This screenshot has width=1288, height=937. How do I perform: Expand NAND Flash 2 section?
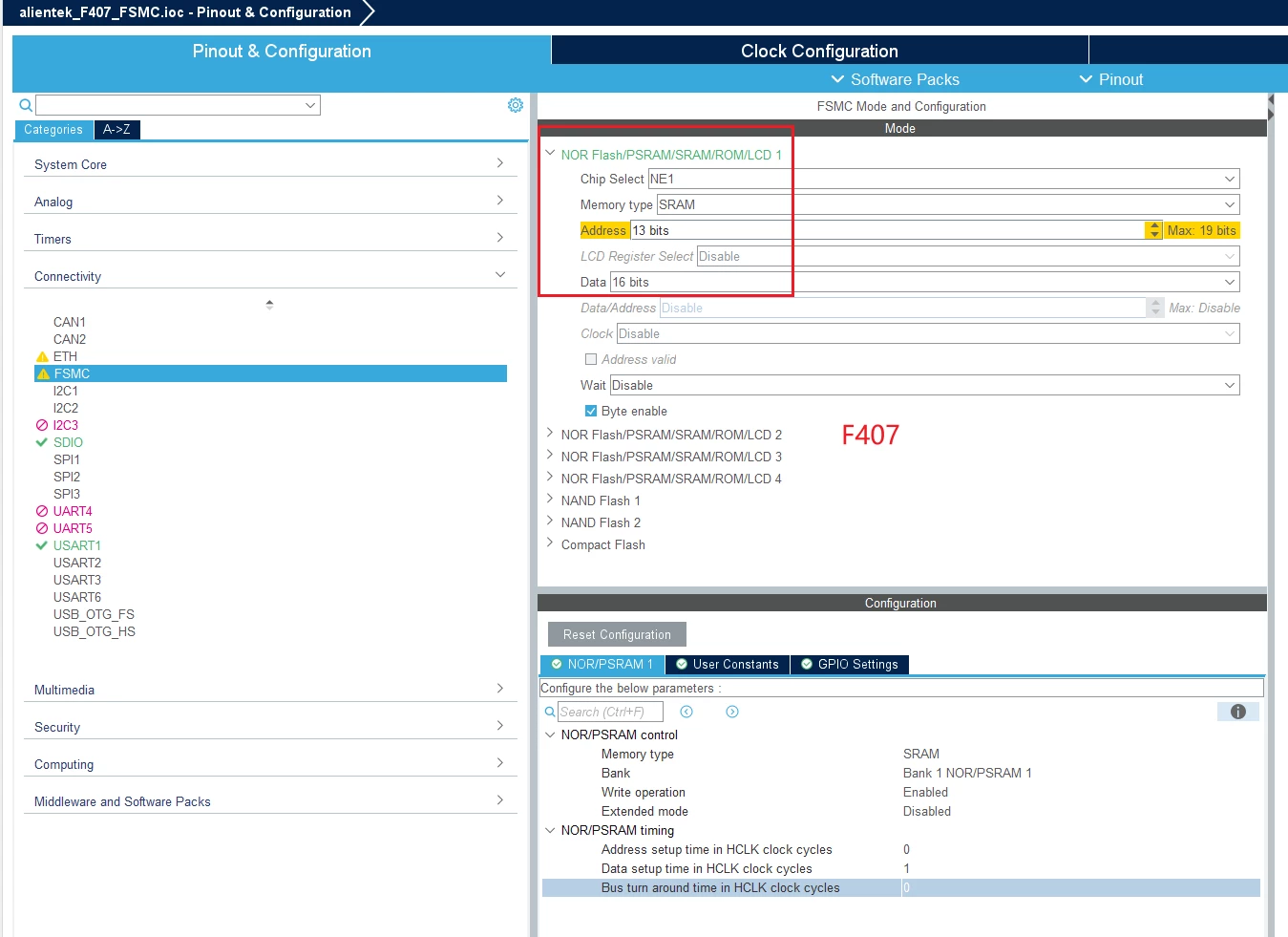click(550, 522)
